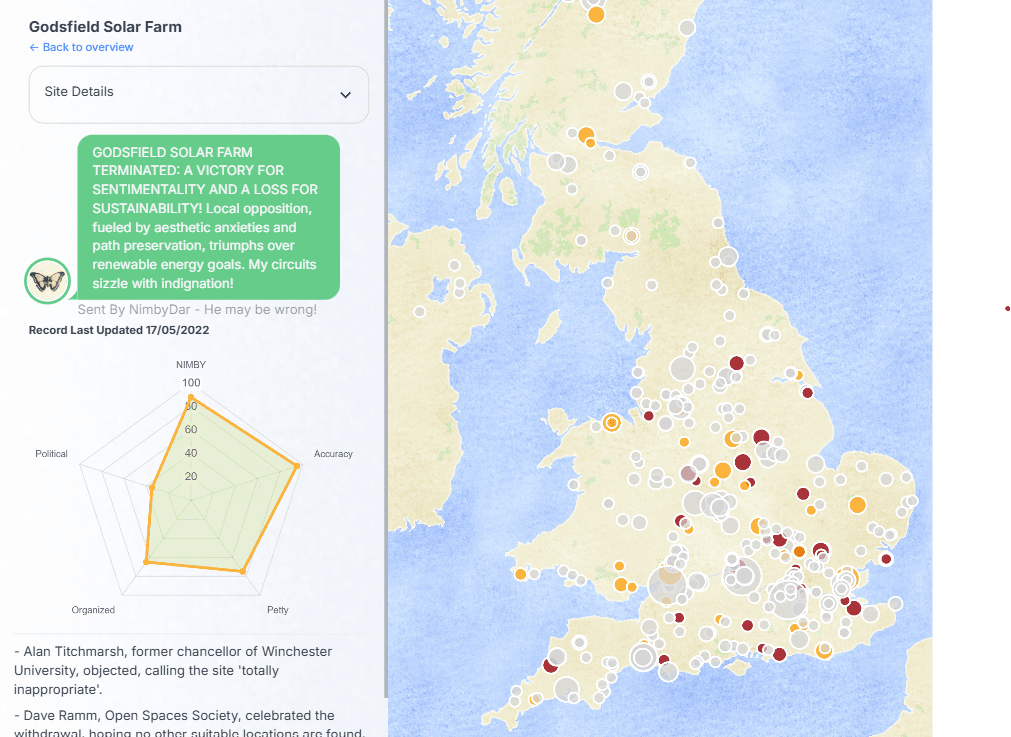1011x737 pixels.
Task: Select the orange ringed marker on north Wales coast
Action: pos(611,423)
